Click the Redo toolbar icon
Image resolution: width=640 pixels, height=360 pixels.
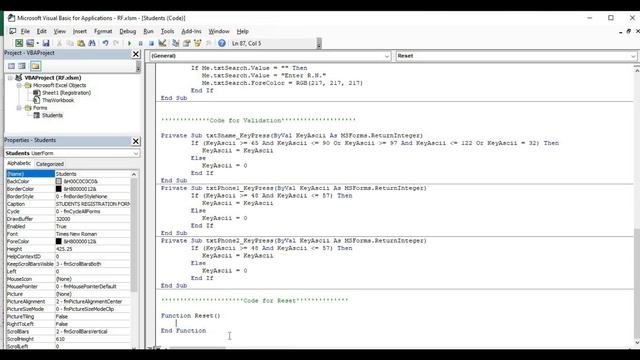click(116, 43)
